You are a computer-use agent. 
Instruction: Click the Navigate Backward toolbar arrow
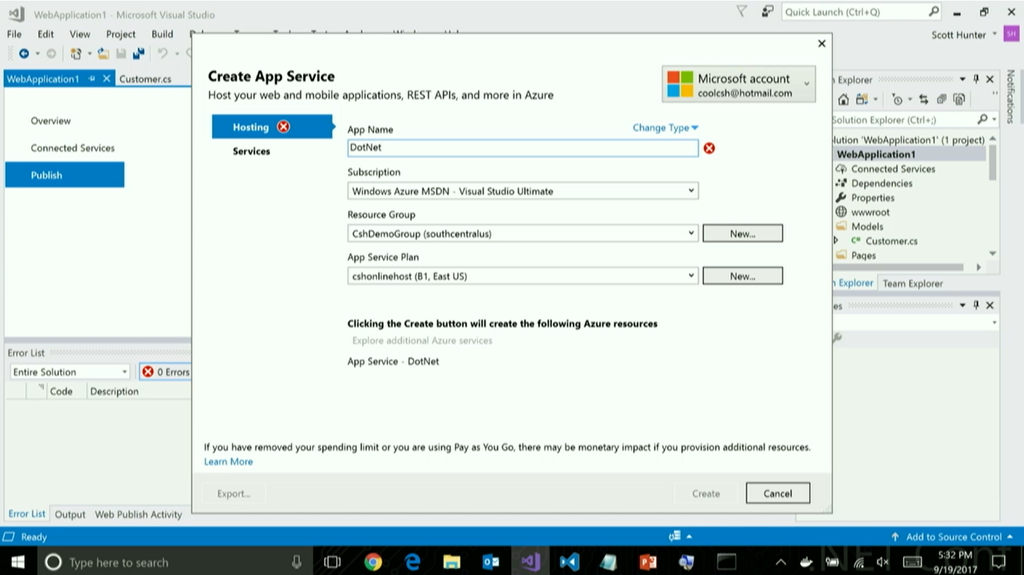tap(23, 53)
